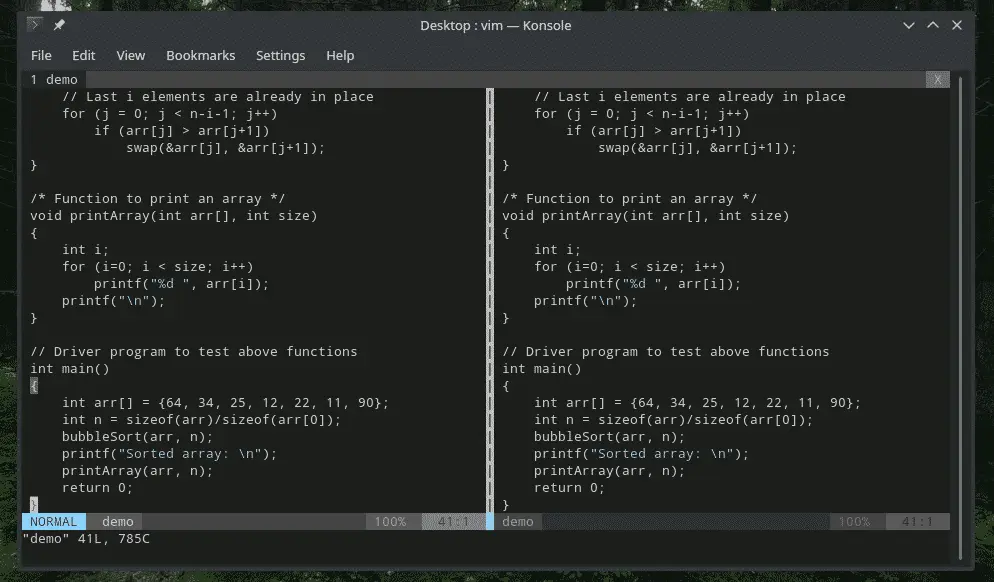Open the Help menu
Image resolution: width=994 pixels, height=582 pixels.
(x=340, y=56)
